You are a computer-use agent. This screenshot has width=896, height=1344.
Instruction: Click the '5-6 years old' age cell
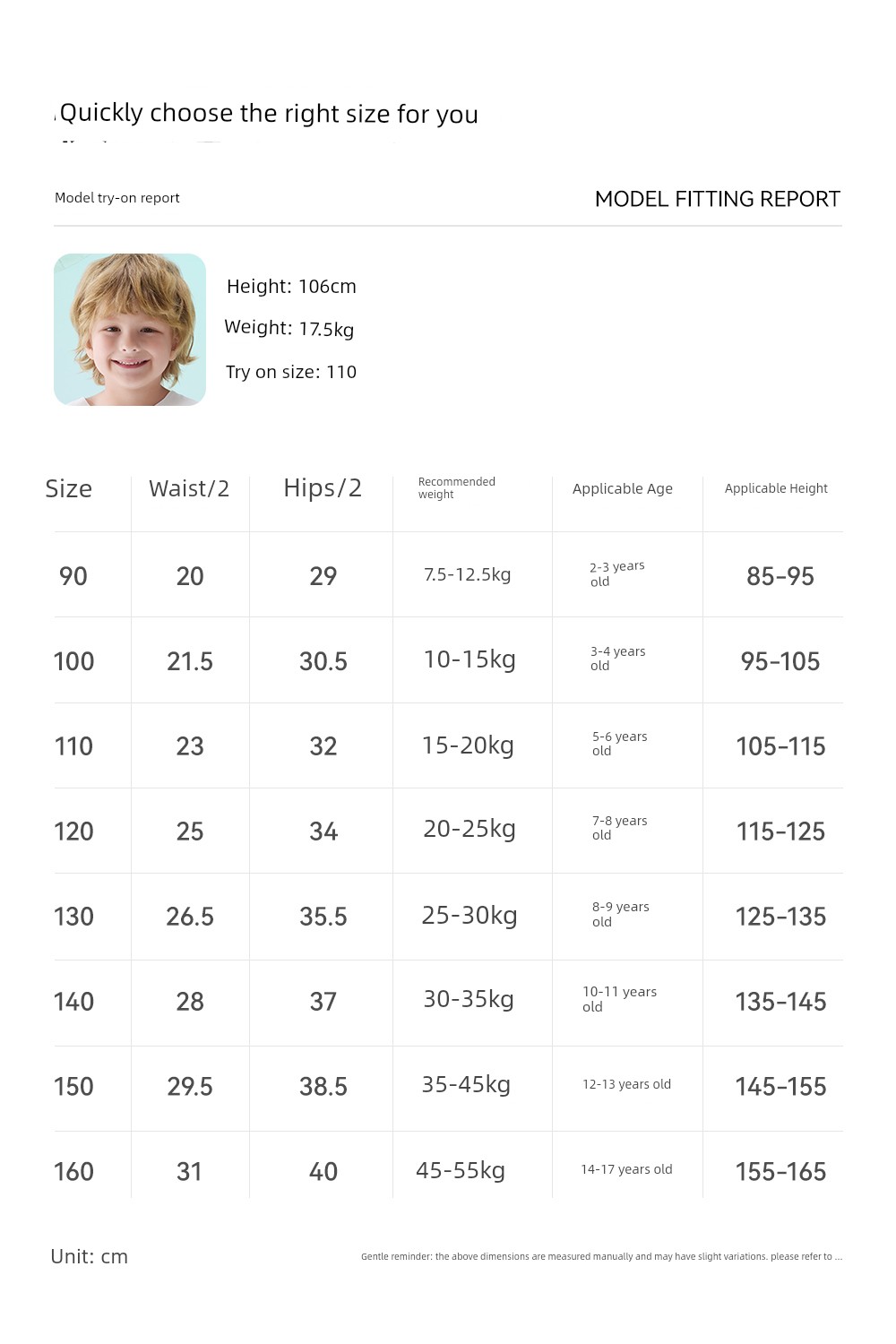click(x=619, y=744)
